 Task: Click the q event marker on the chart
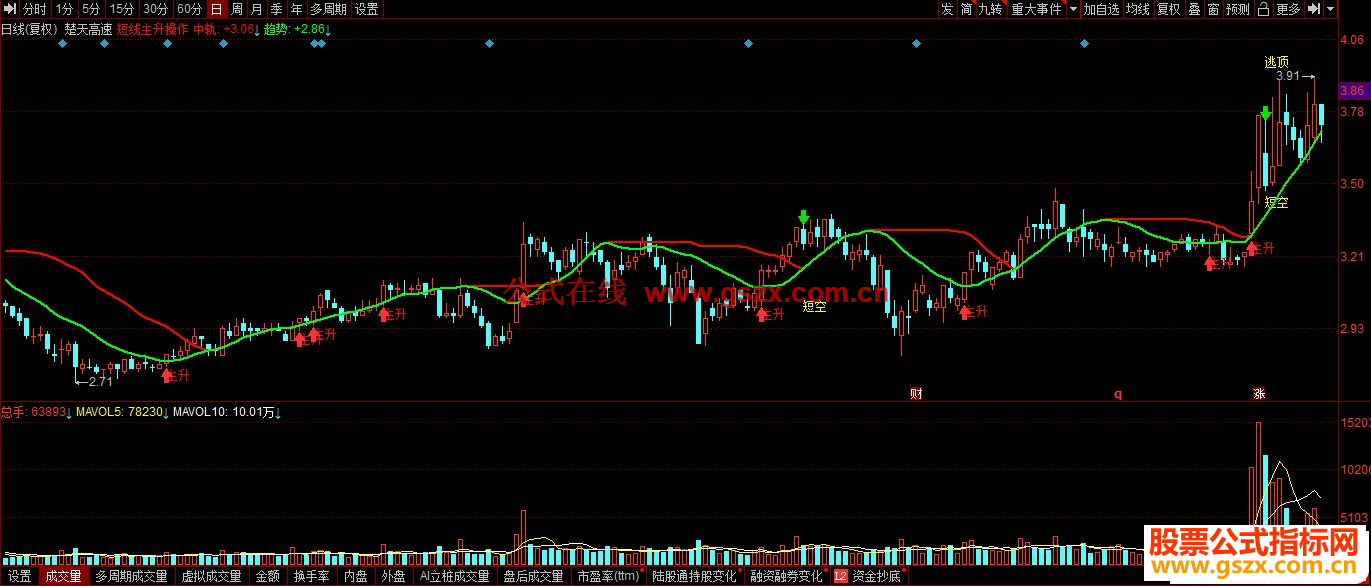[1118, 393]
